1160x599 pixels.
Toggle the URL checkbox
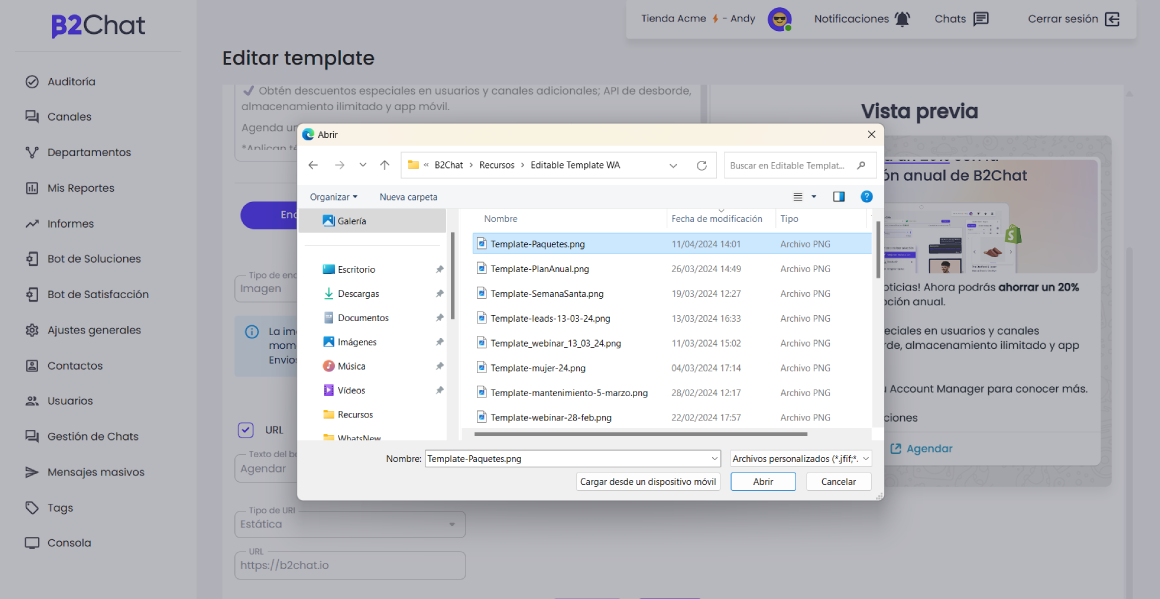246,430
